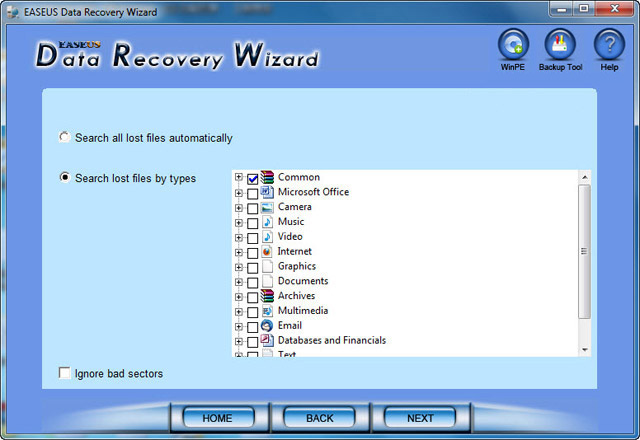Click the Archives file type icon

[267, 296]
